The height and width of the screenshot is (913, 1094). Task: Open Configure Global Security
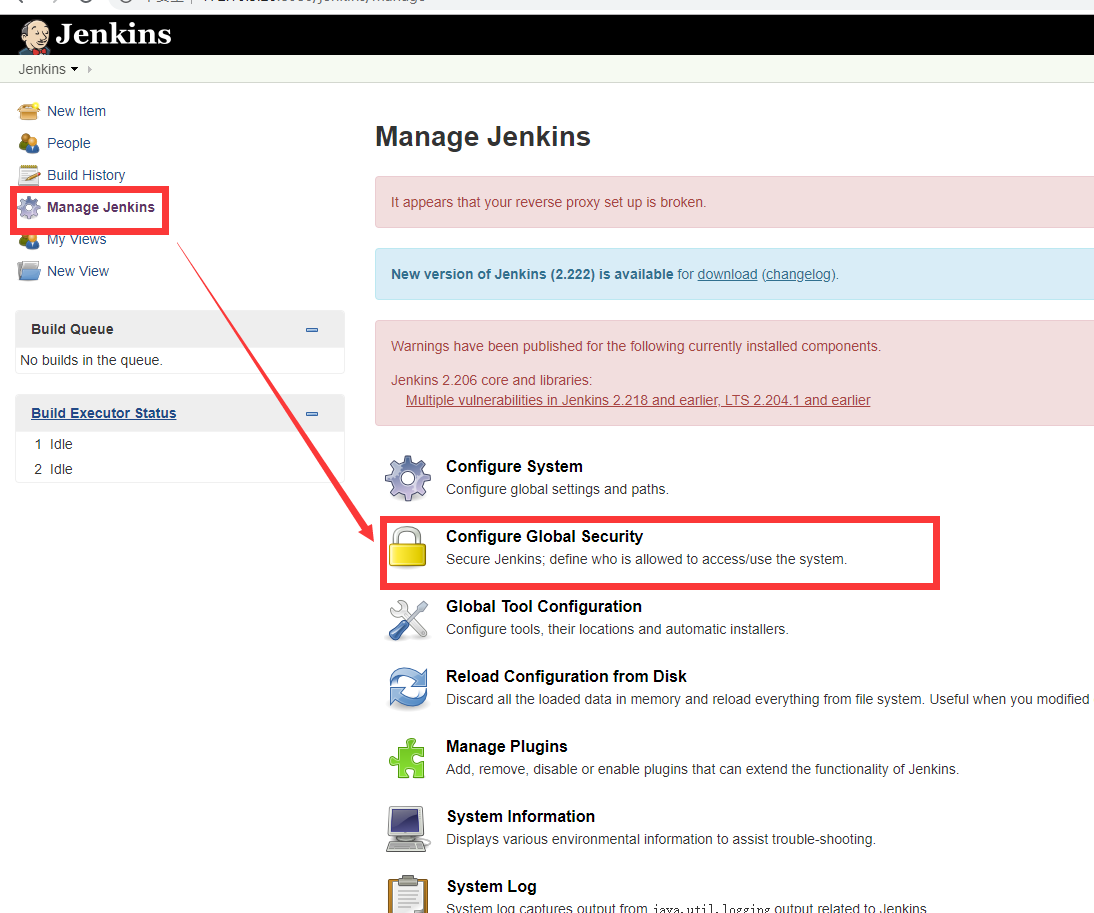[544, 536]
